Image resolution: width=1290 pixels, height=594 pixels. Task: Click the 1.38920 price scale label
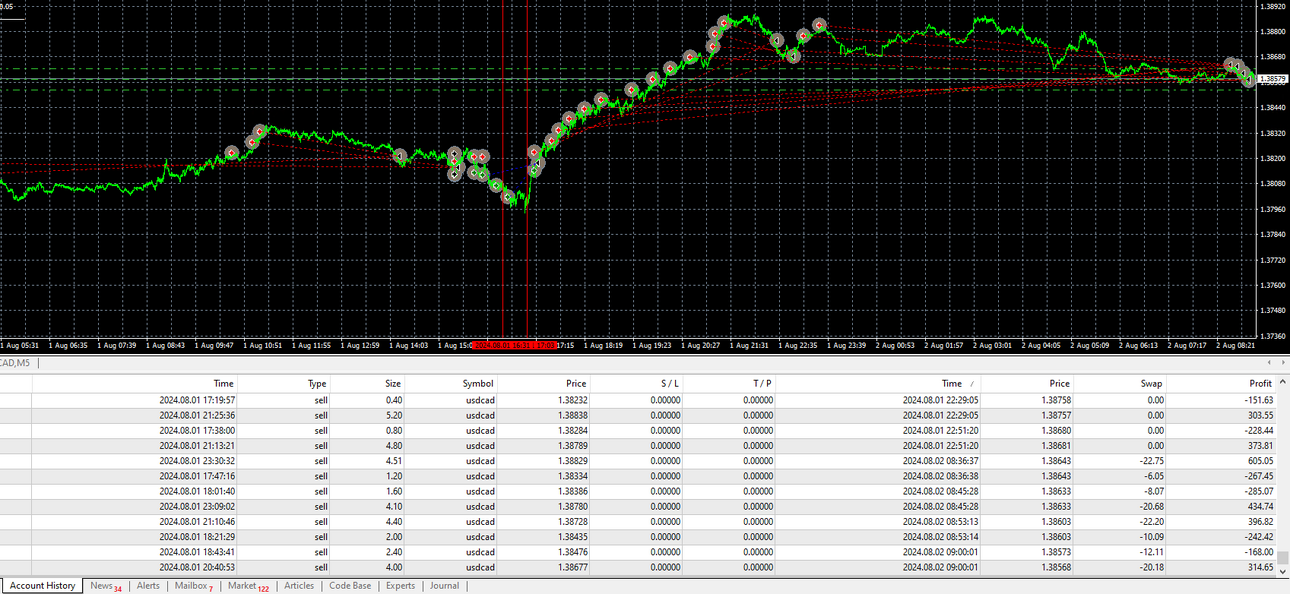coord(1272,6)
